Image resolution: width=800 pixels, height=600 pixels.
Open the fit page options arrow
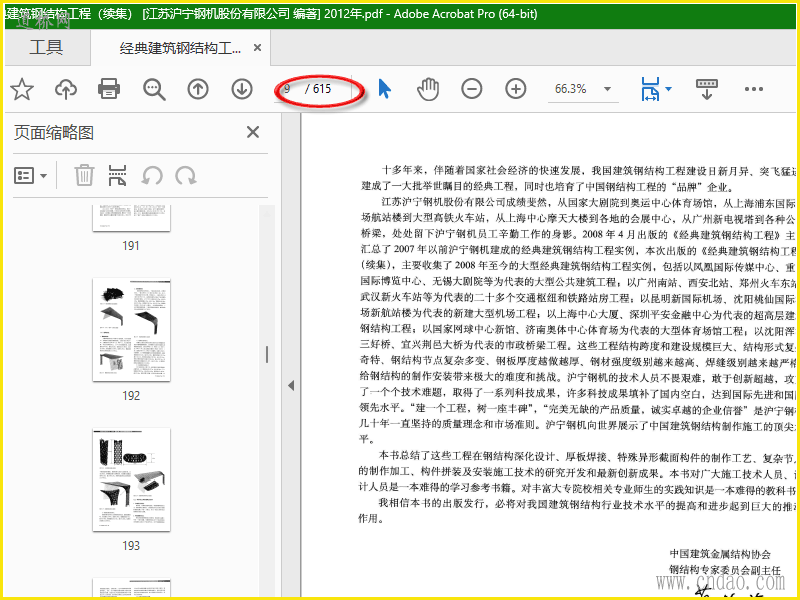pyautogui.click(x=668, y=89)
